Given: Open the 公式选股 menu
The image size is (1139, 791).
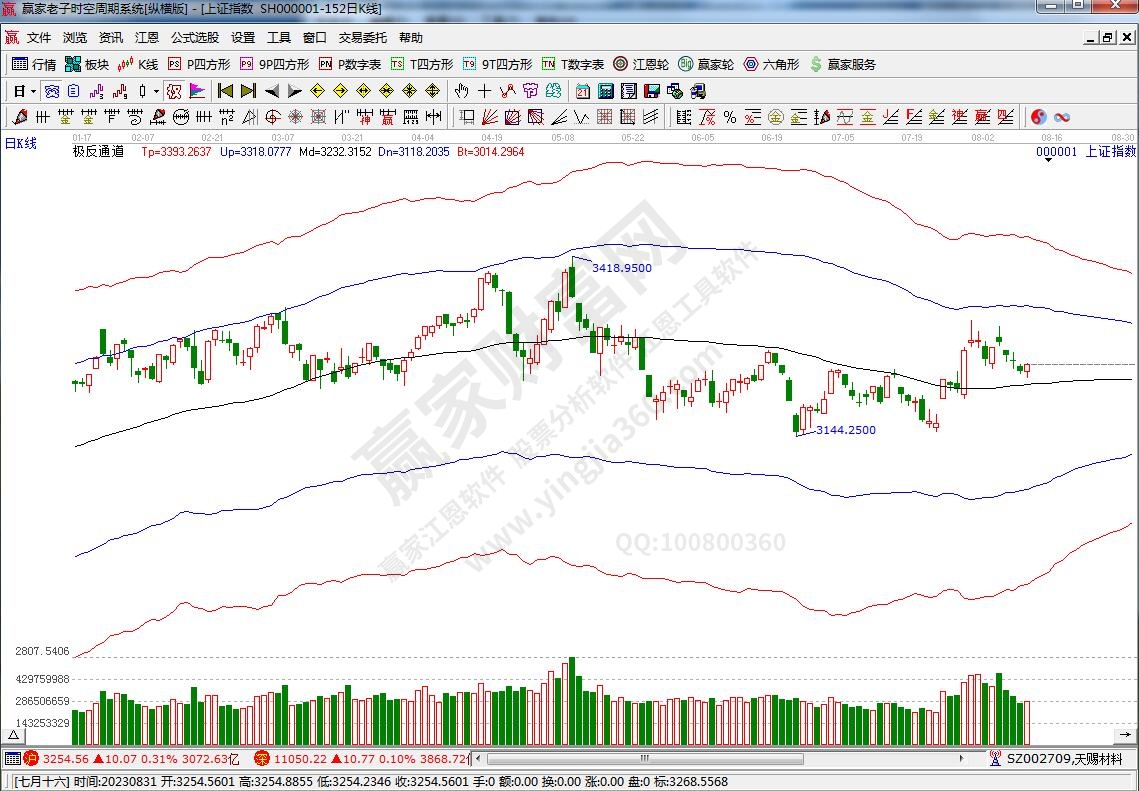Looking at the screenshot, I should point(194,38).
